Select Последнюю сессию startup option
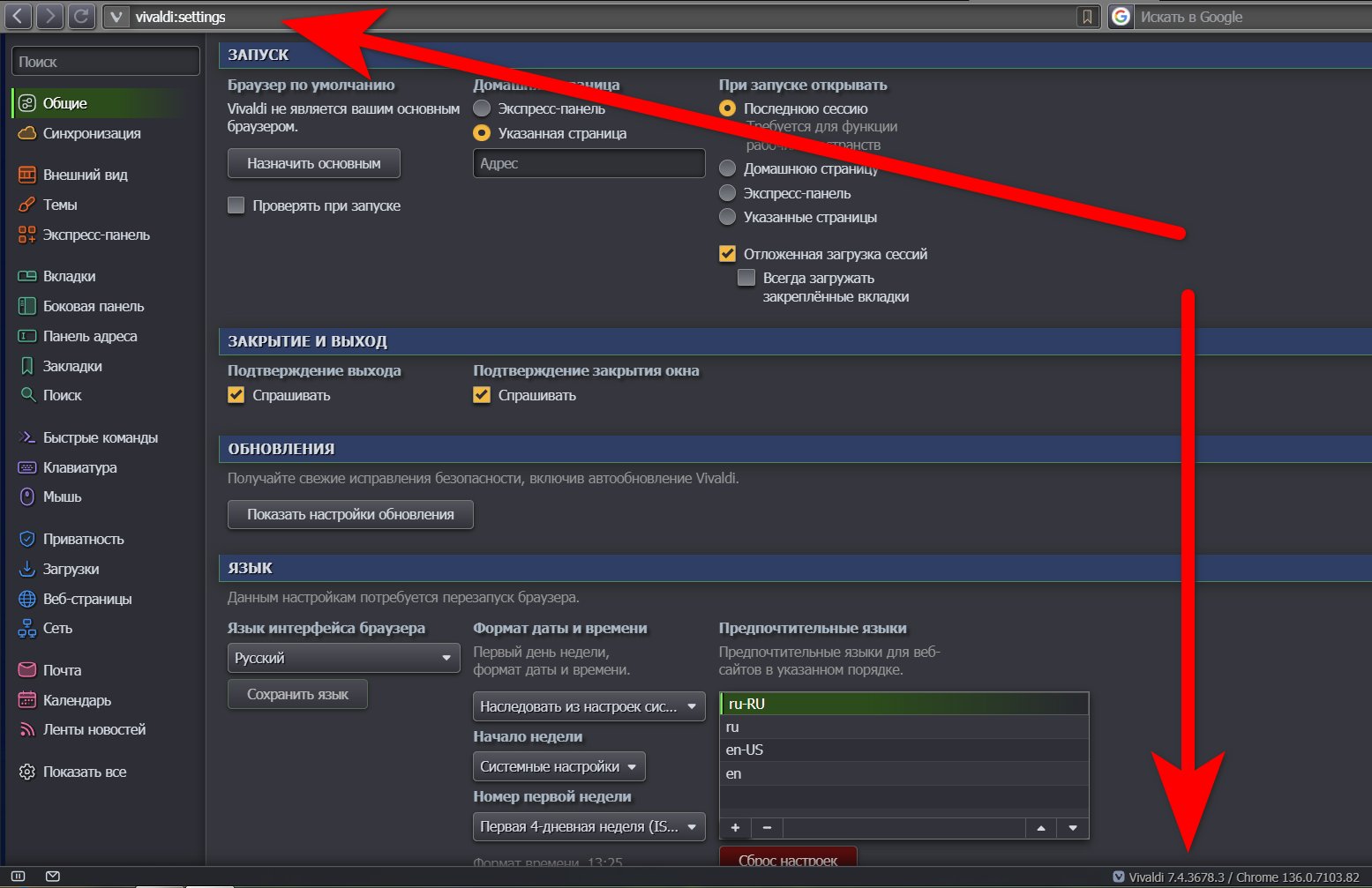This screenshot has height=888, width=1372. coord(727,108)
